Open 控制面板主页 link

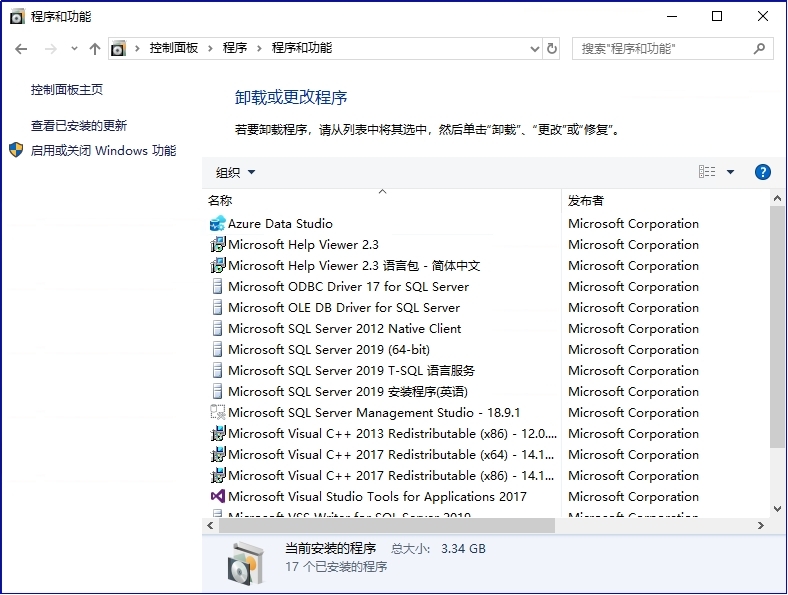pyautogui.click(x=67, y=90)
